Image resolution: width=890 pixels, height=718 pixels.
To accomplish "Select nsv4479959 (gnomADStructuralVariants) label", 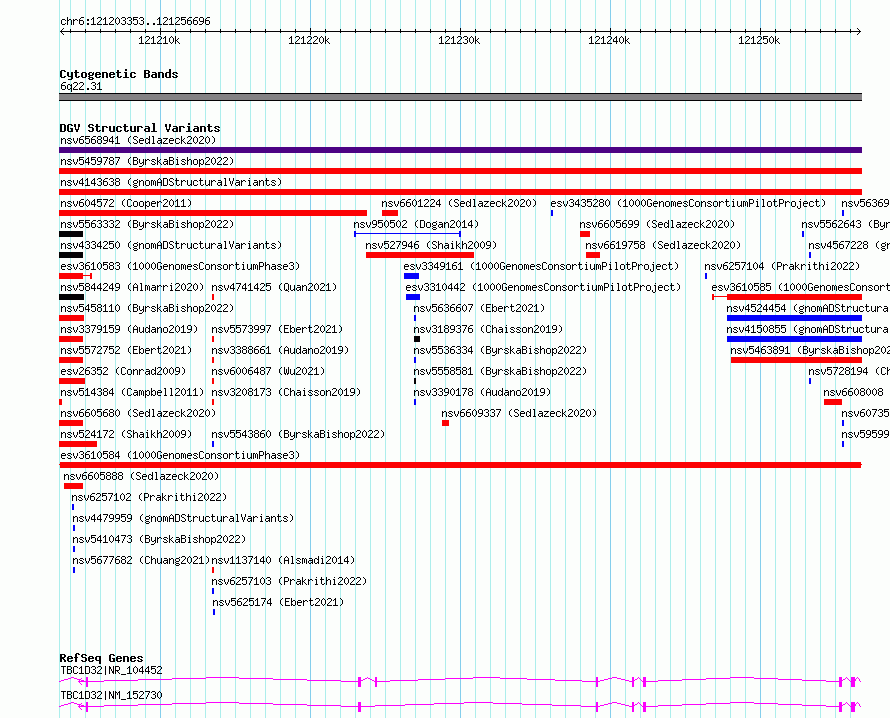I will click(183, 518).
